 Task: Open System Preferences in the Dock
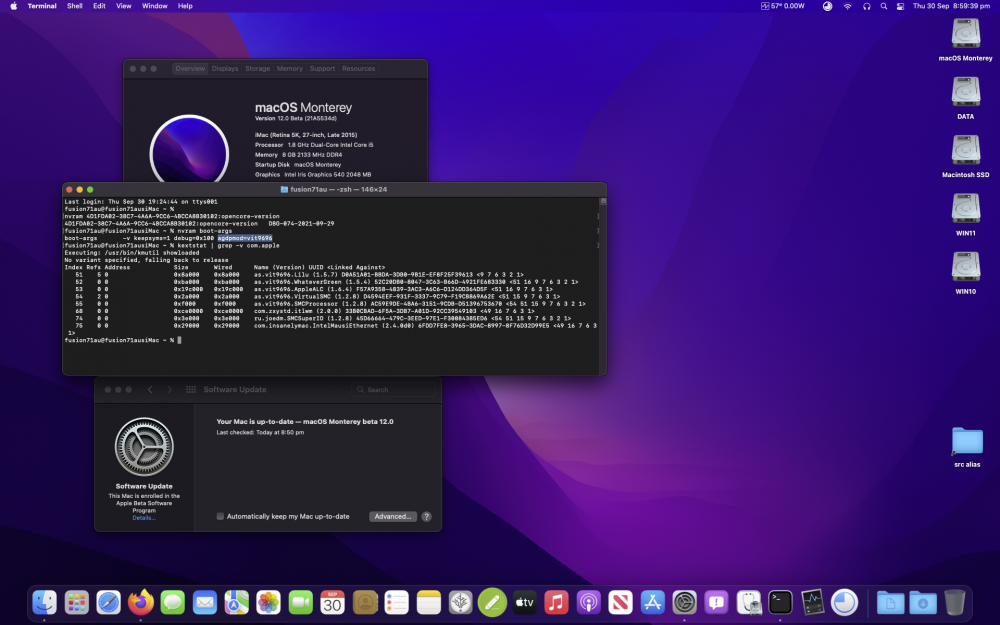[x=684, y=602]
